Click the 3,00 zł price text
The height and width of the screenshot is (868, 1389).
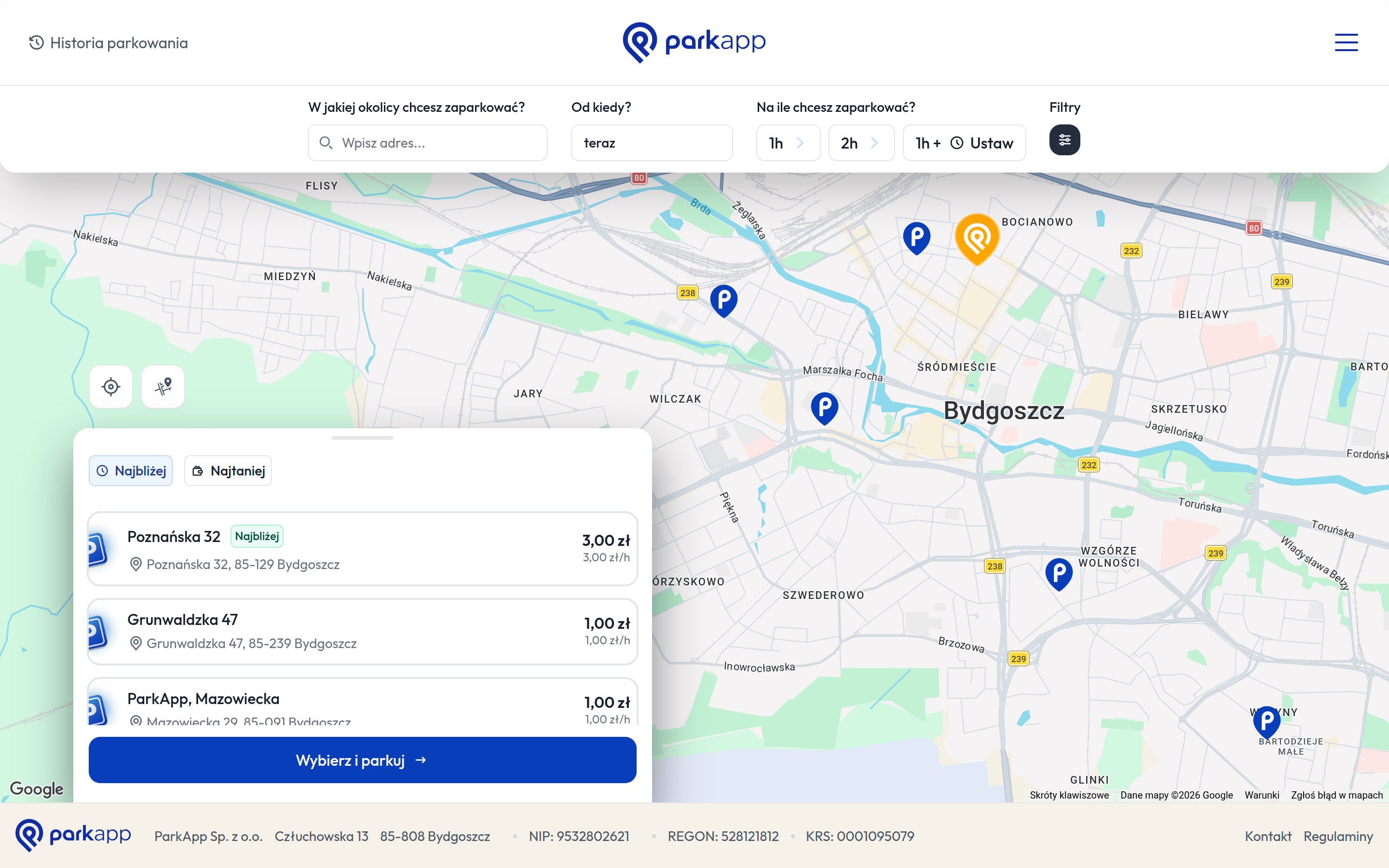(x=606, y=540)
